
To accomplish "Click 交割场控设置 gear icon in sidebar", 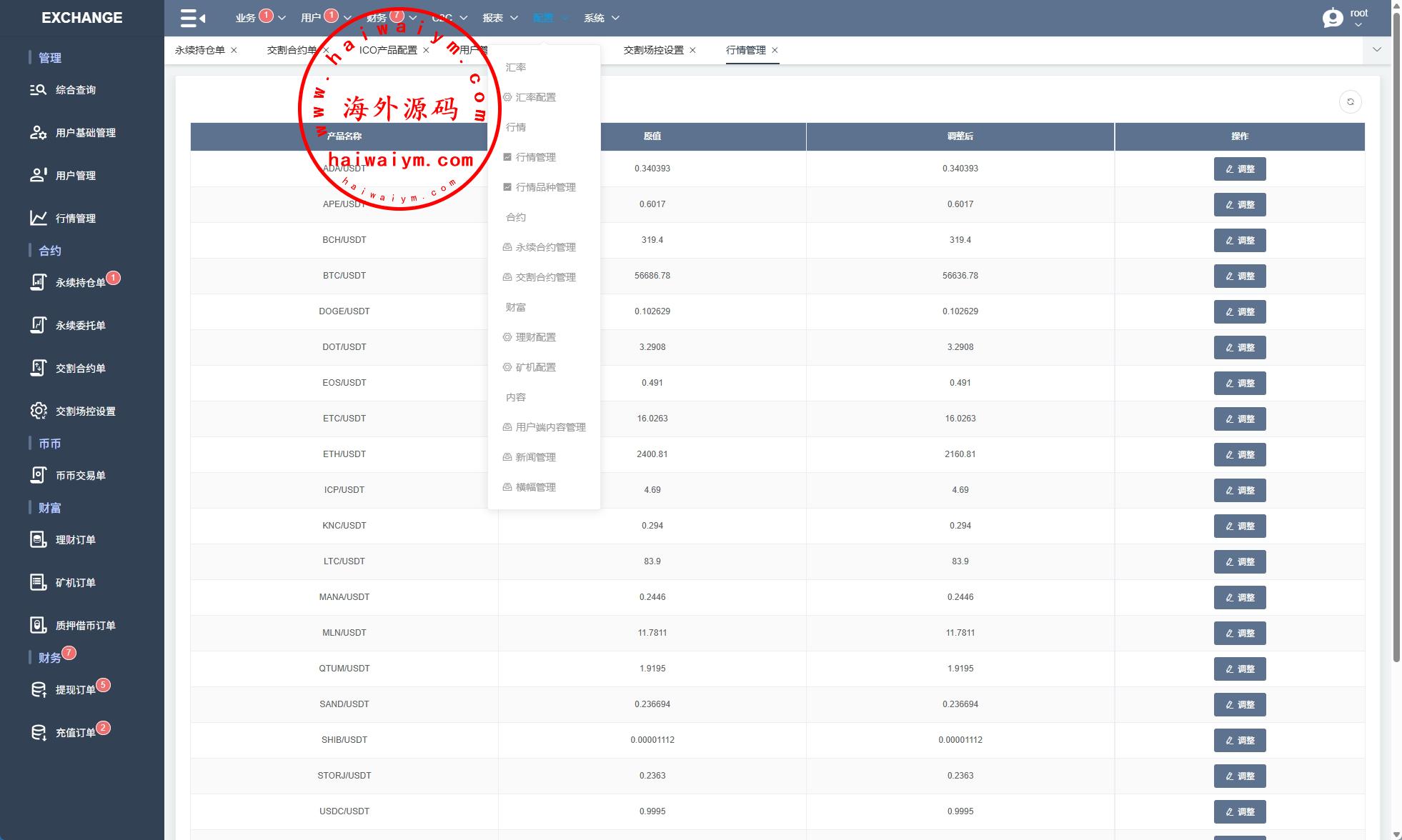I will [38, 411].
